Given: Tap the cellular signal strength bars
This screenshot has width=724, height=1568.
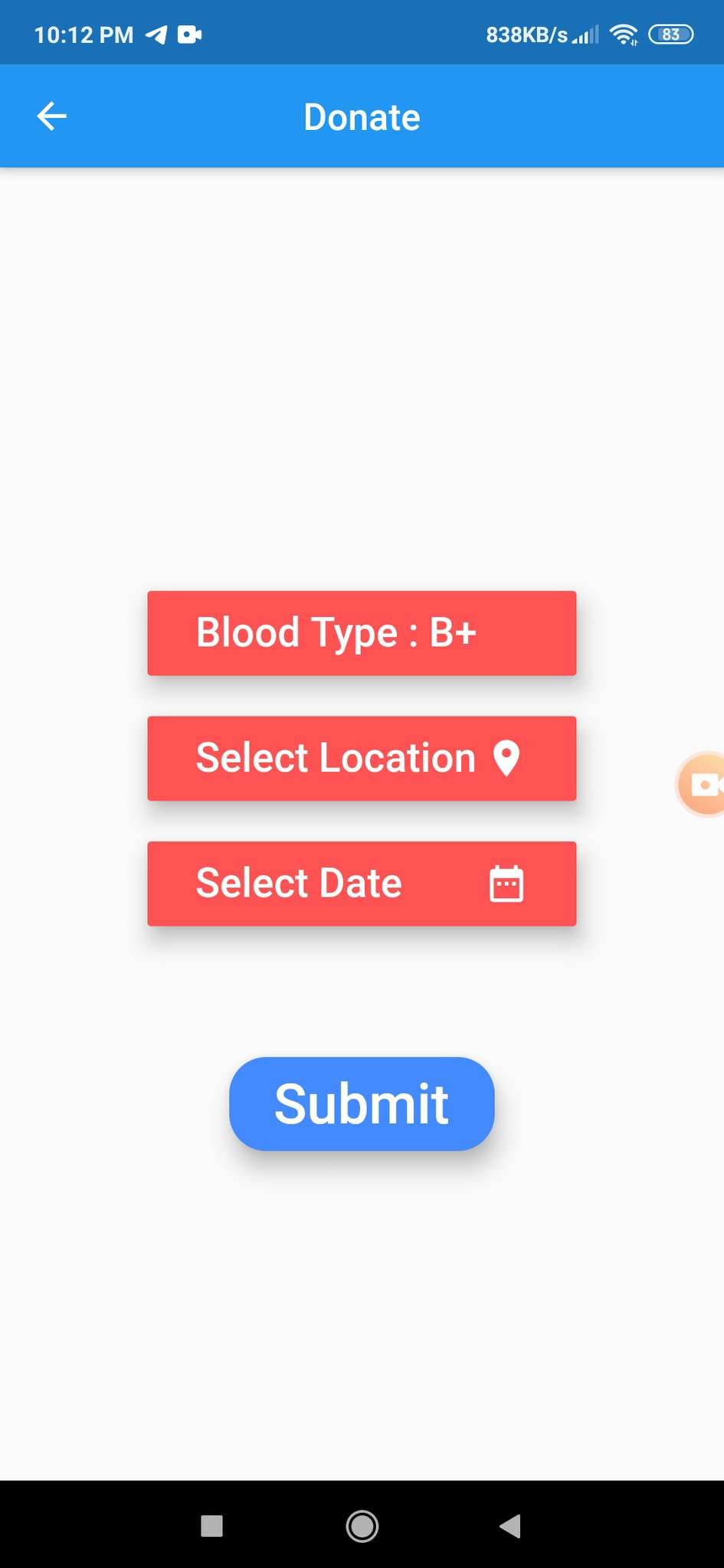Looking at the screenshot, I should (586, 35).
